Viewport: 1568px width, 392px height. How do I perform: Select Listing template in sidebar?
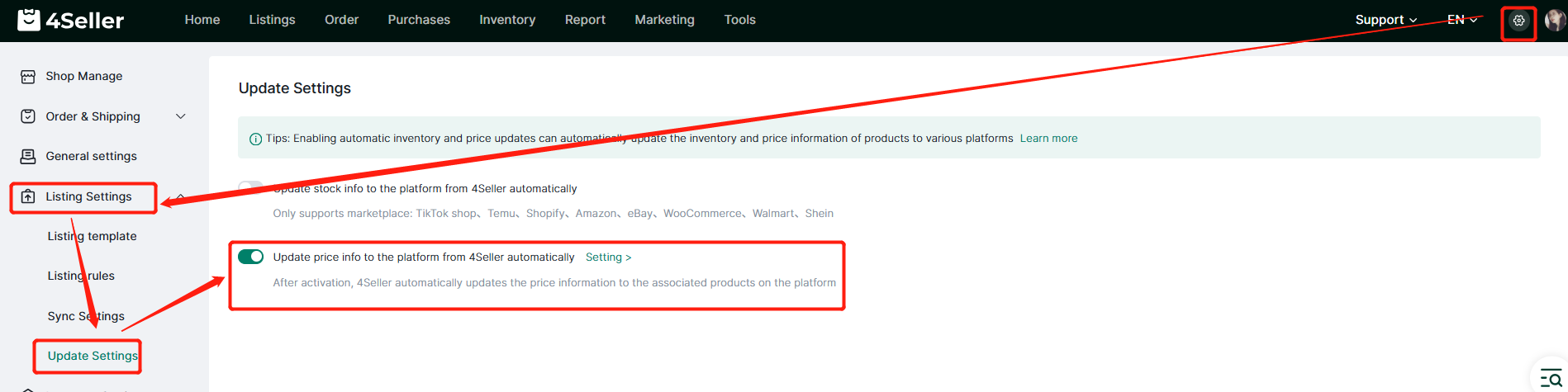pyautogui.click(x=92, y=236)
